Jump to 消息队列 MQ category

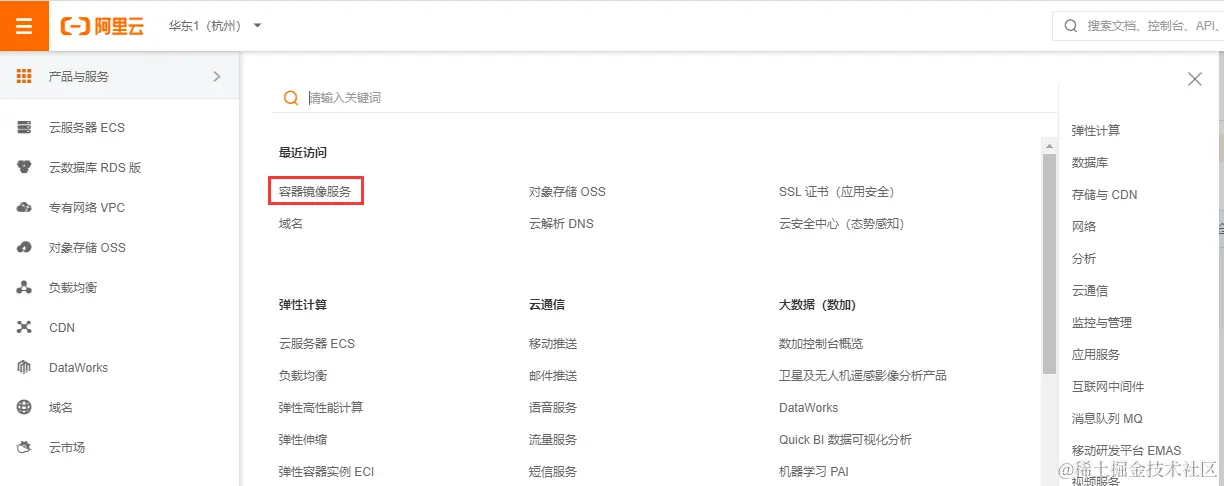1107,418
